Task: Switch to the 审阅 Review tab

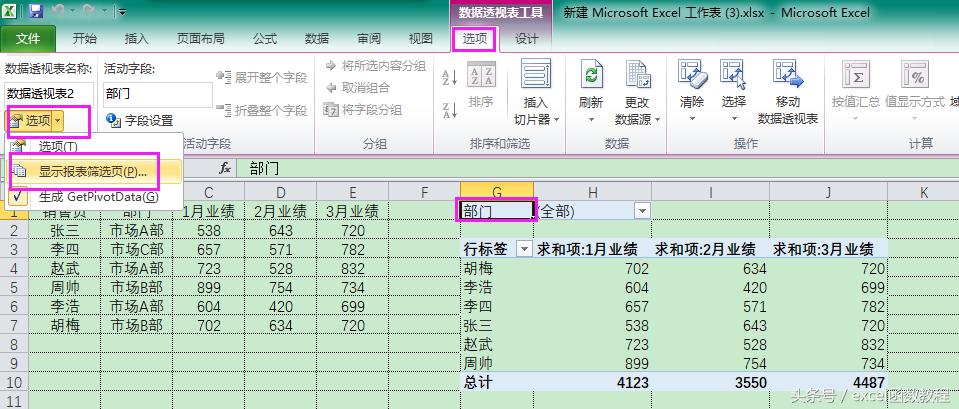Action: [369, 39]
